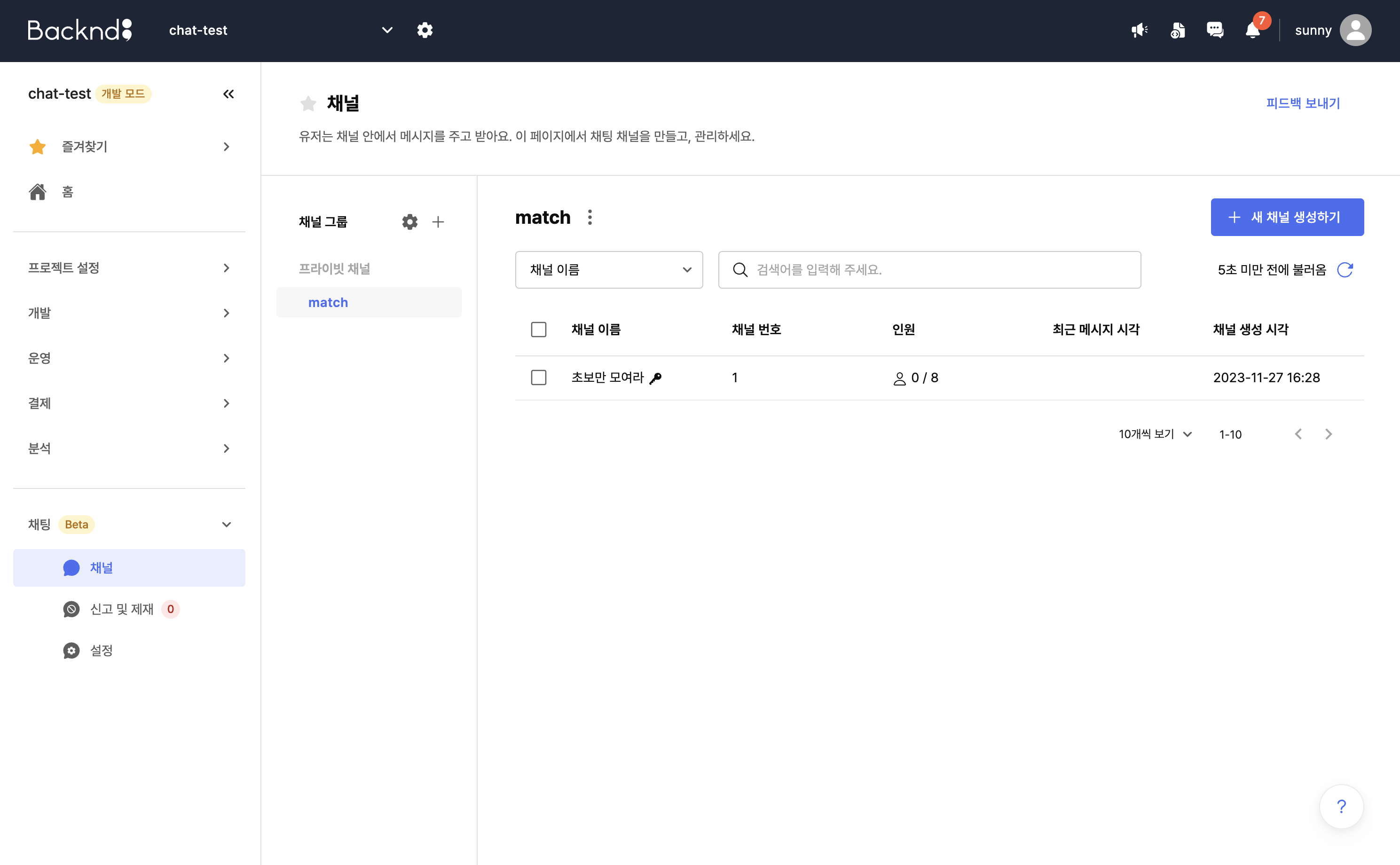Click the 채널 번호 column header
This screenshot has height=865, width=1400.
coord(757,330)
